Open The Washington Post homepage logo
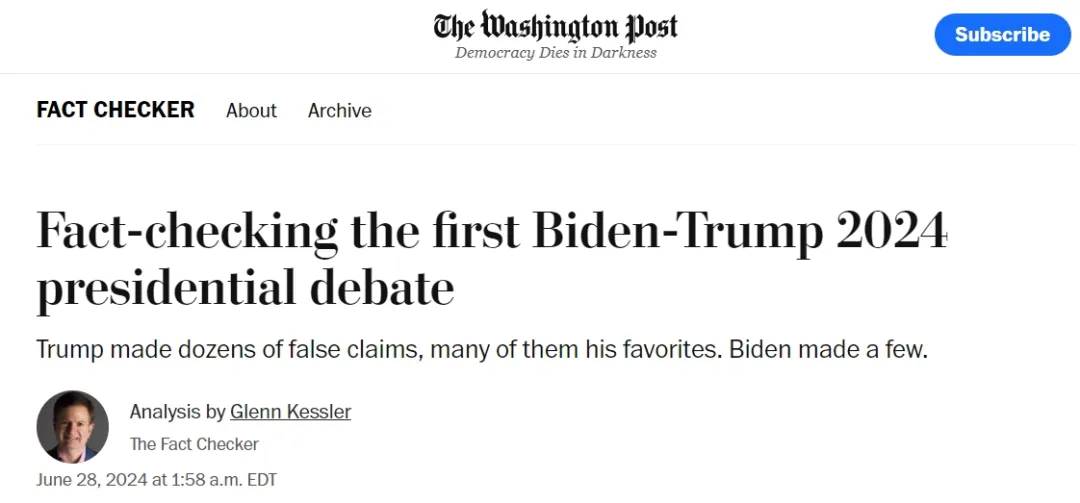 (x=555, y=27)
